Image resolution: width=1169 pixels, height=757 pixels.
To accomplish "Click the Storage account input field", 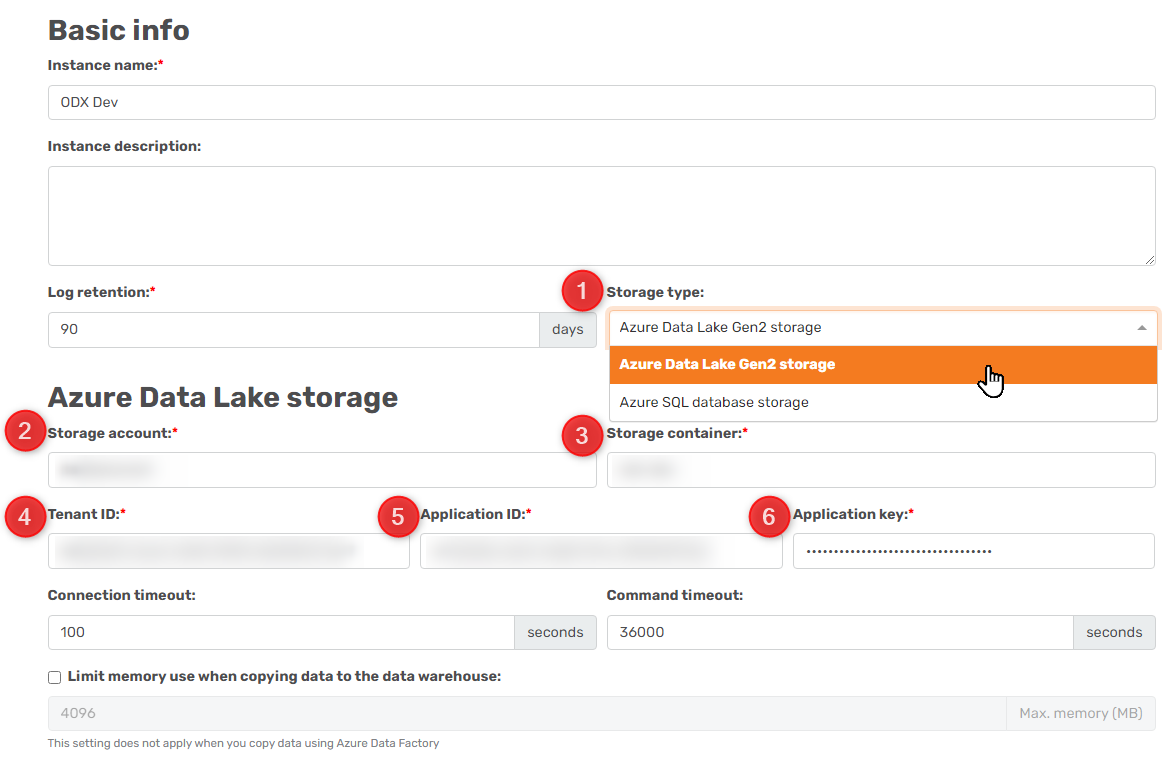I will [322, 470].
